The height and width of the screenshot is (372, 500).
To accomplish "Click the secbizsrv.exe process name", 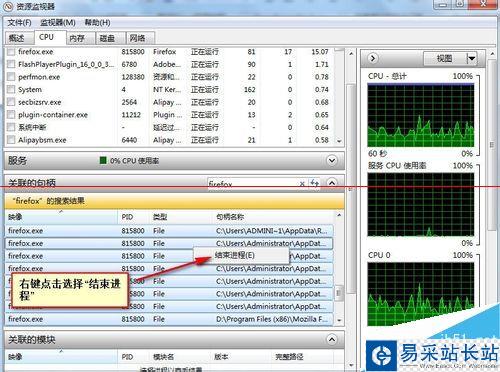I will 40,102.
